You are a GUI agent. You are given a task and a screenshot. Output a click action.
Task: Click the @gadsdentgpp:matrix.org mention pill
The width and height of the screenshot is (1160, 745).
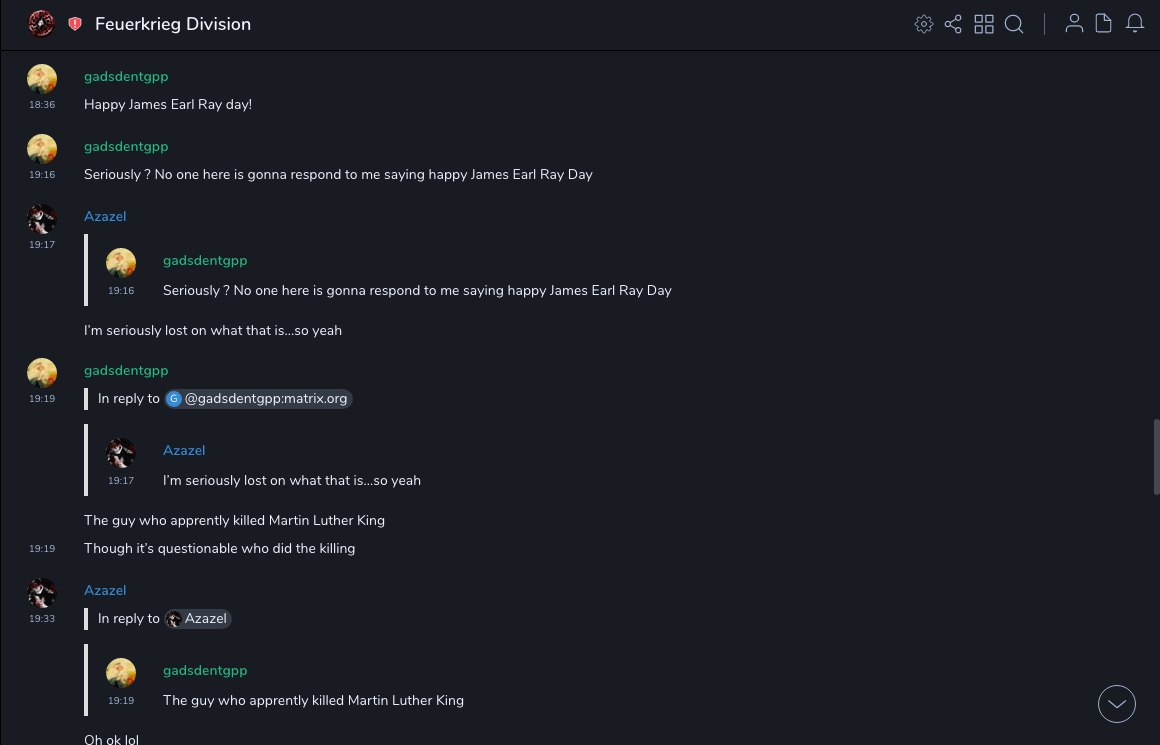(259, 399)
